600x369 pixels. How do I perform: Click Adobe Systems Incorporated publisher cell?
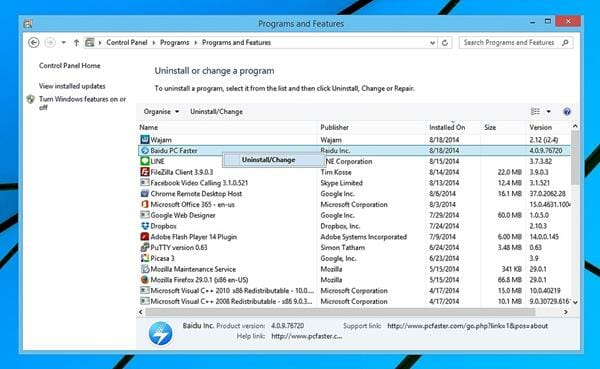click(x=364, y=237)
